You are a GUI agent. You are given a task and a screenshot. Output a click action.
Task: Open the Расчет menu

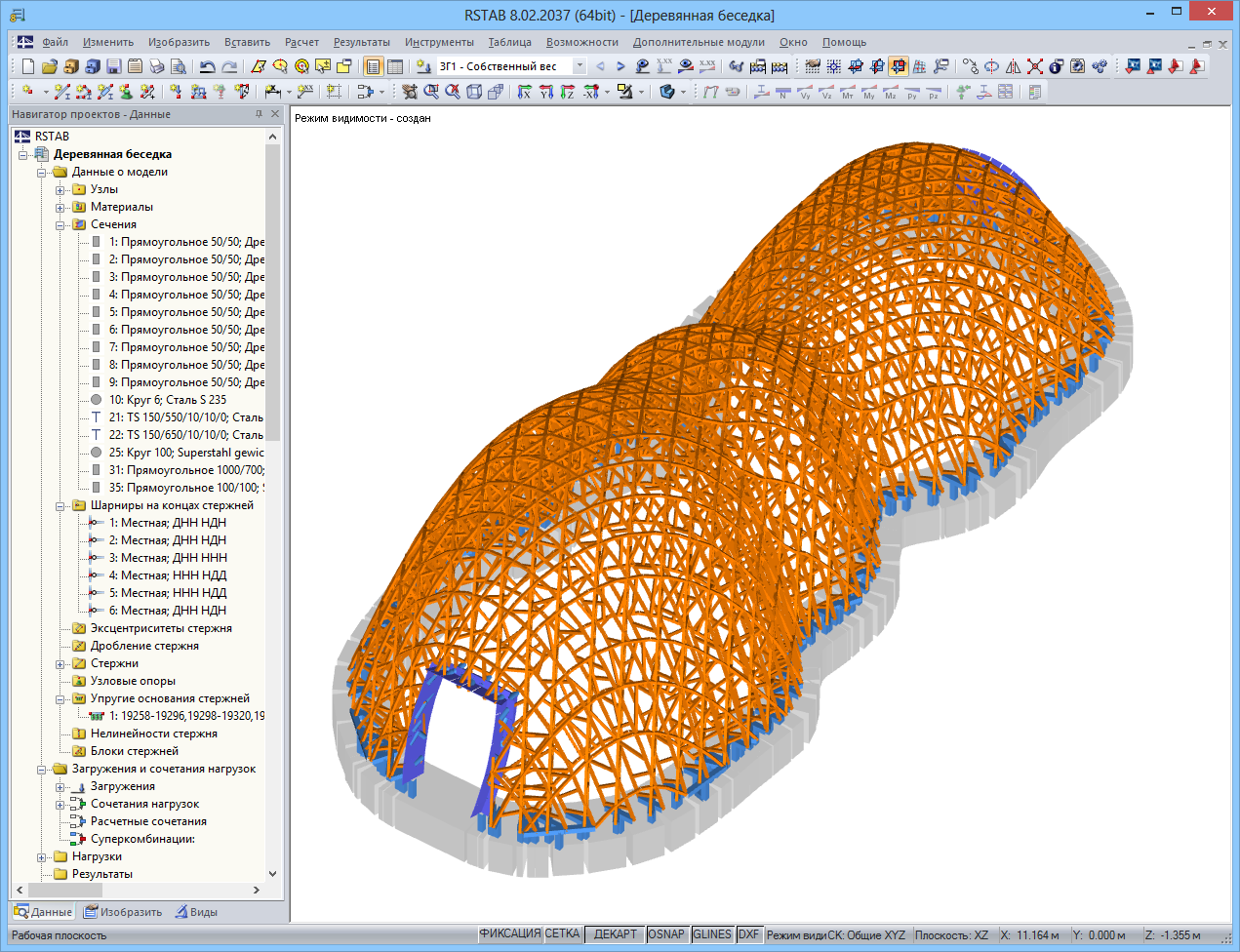click(301, 42)
